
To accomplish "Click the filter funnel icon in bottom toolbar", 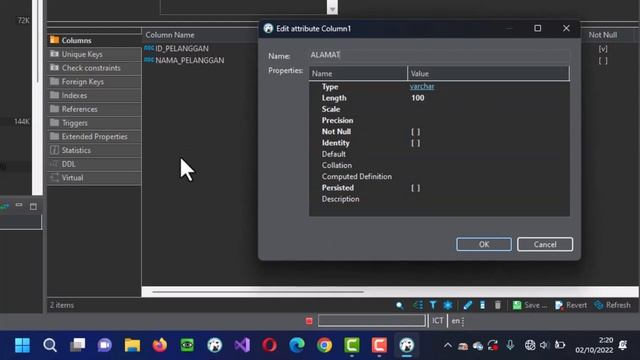I will (433, 305).
